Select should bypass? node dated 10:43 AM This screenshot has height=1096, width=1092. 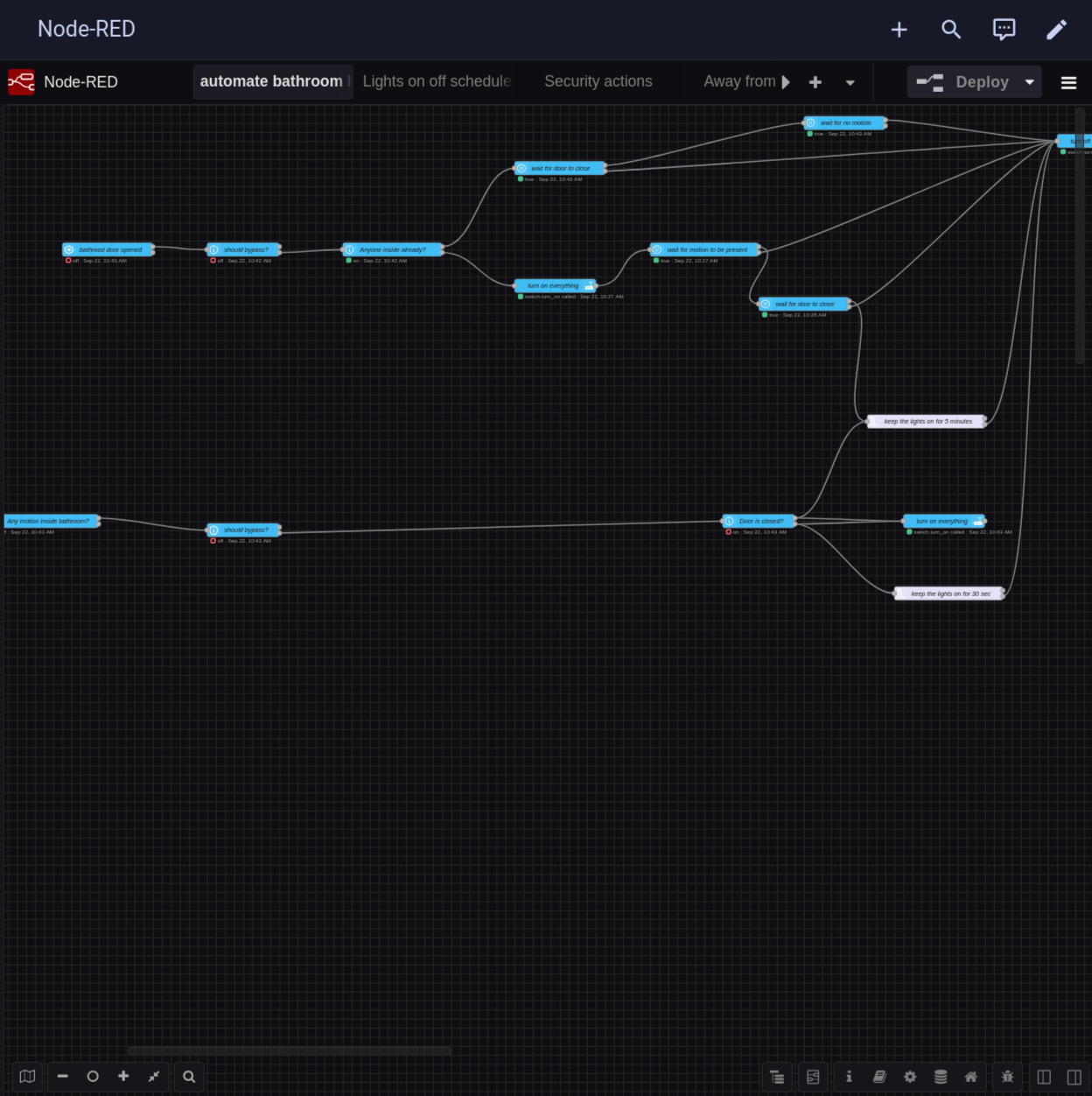point(244,530)
